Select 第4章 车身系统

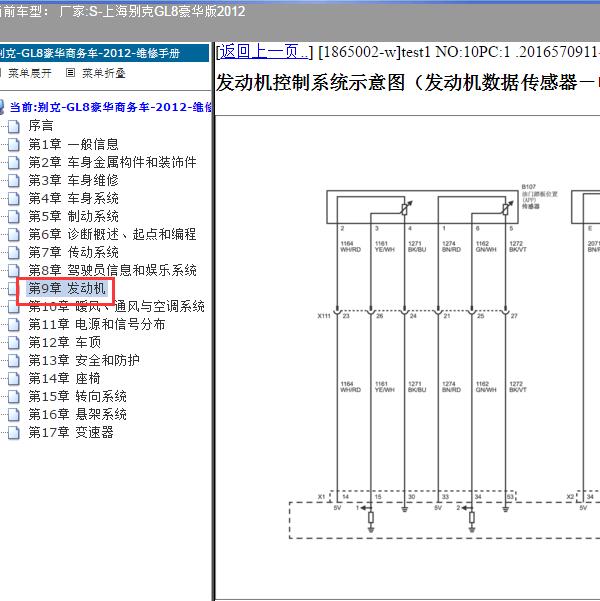74,198
